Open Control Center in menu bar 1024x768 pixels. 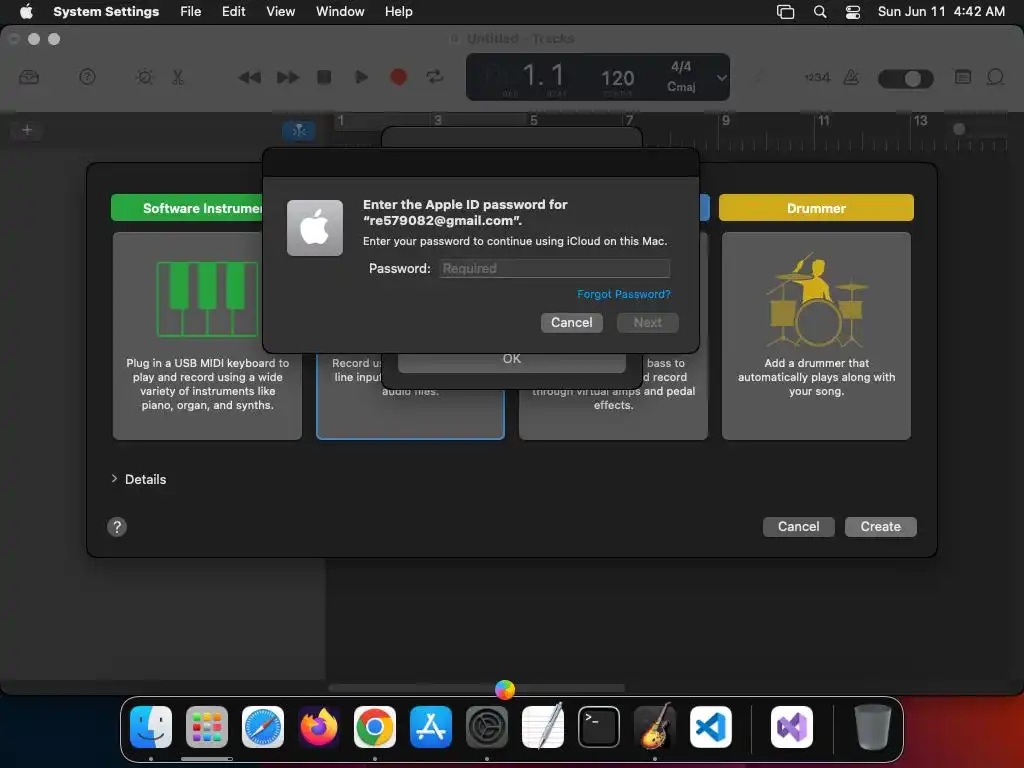click(x=852, y=12)
